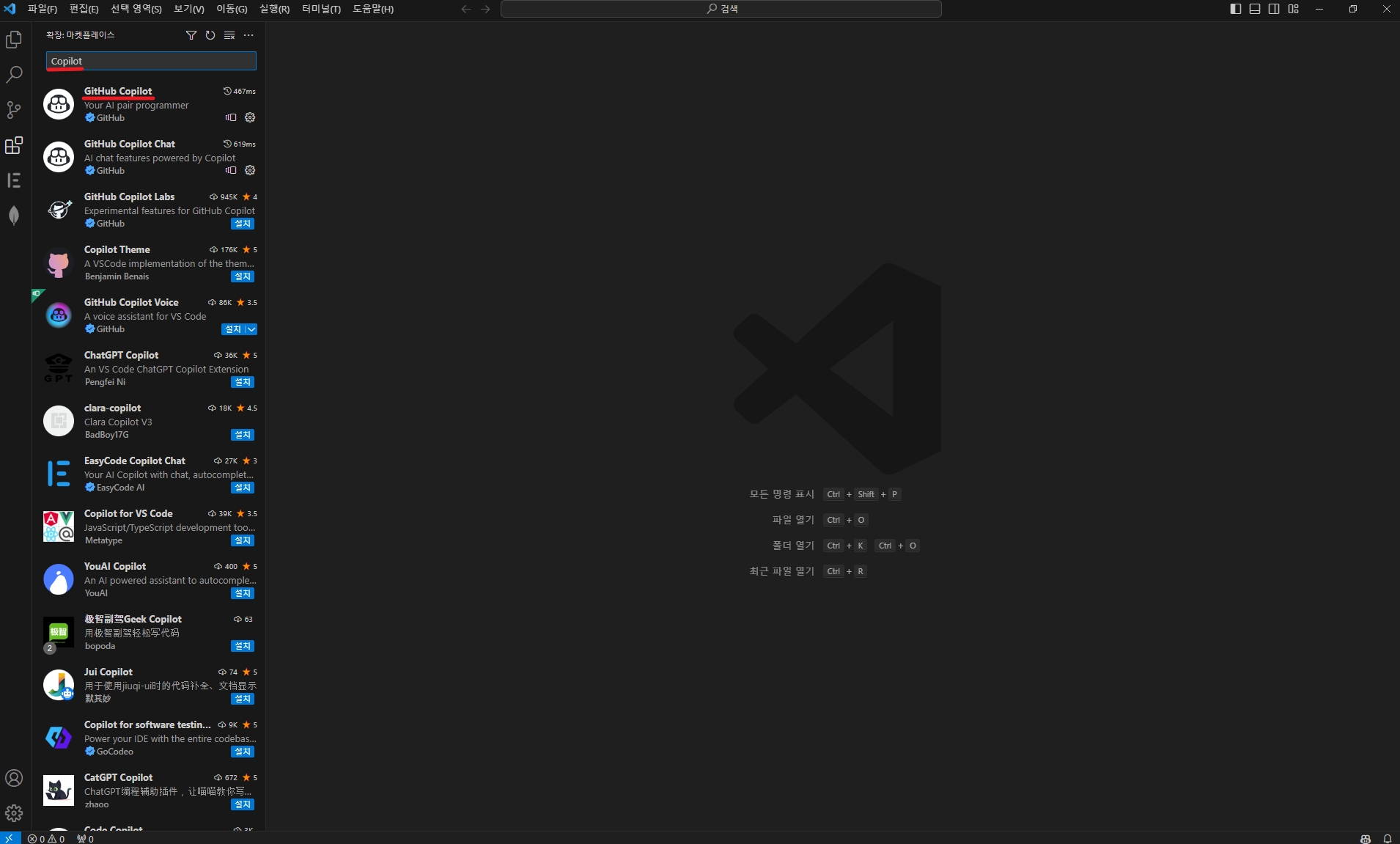The image size is (1400, 844).
Task: Install GitHub Copilot Labs extension
Action: pos(243,224)
